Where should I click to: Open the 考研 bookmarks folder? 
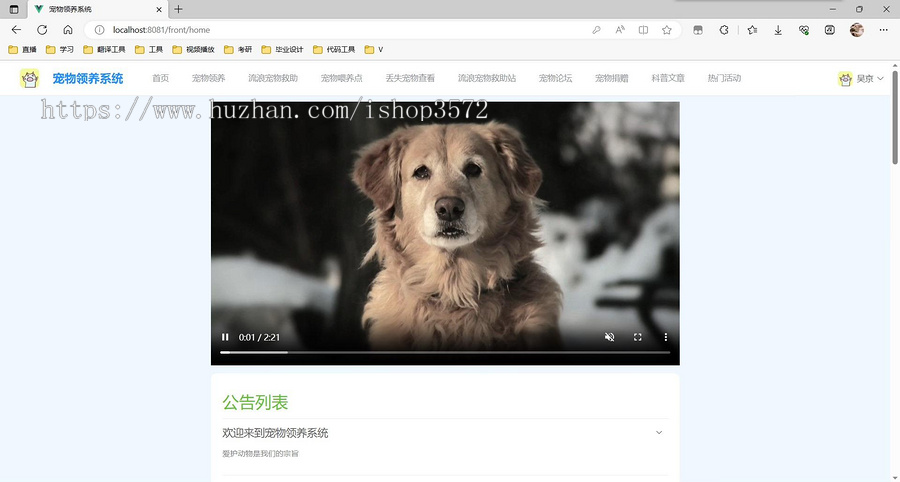[x=238, y=50]
